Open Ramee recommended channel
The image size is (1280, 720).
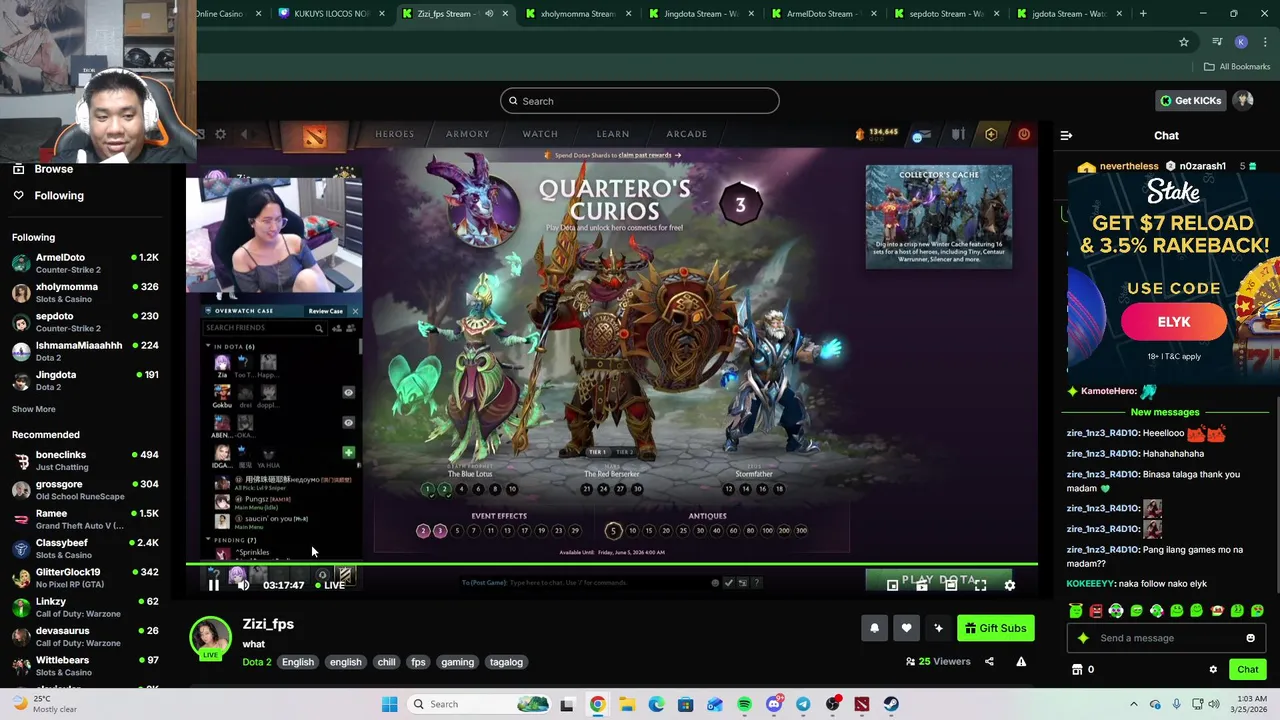coord(86,519)
